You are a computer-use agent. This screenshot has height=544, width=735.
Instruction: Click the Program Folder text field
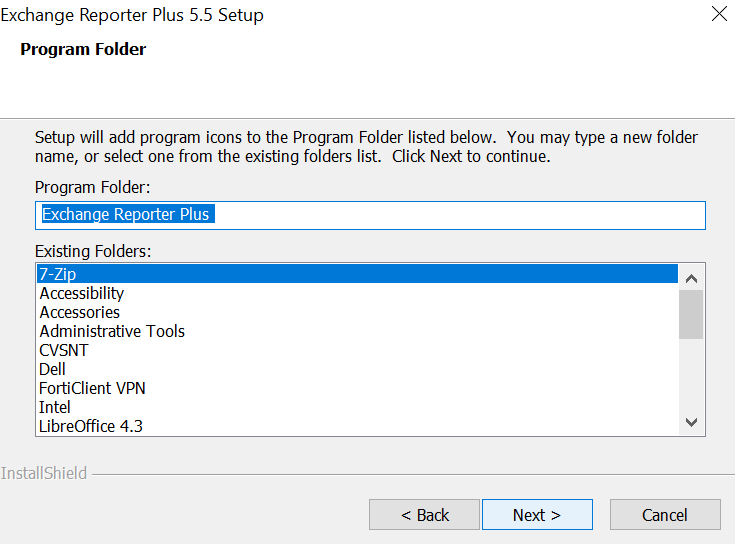point(370,215)
